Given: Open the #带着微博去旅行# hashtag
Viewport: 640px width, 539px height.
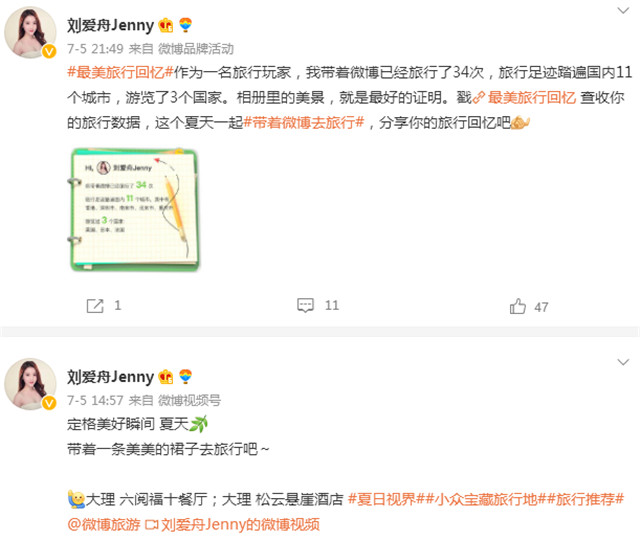Looking at the screenshot, I should click(x=304, y=122).
